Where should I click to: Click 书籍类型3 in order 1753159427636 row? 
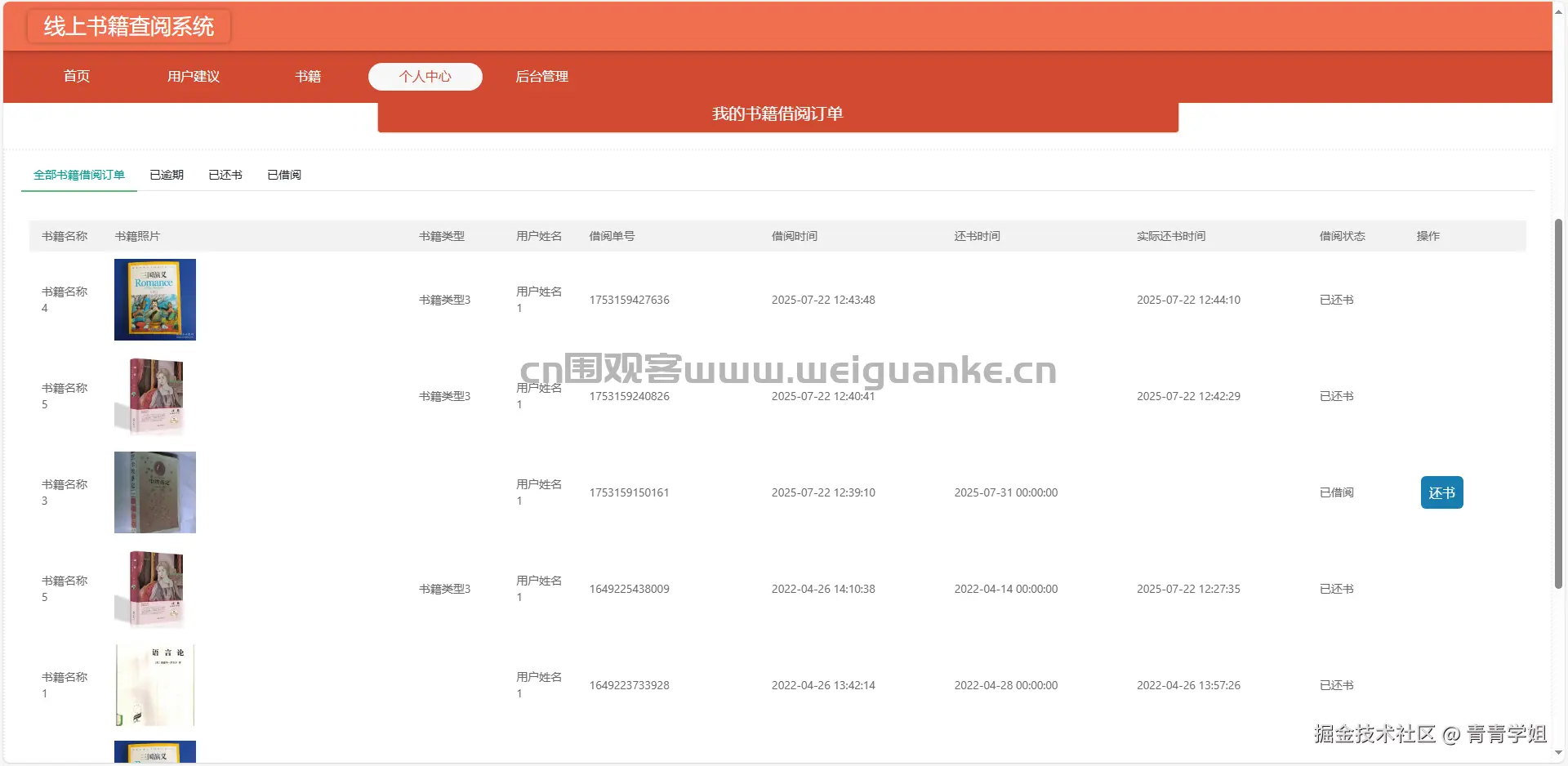tap(445, 300)
